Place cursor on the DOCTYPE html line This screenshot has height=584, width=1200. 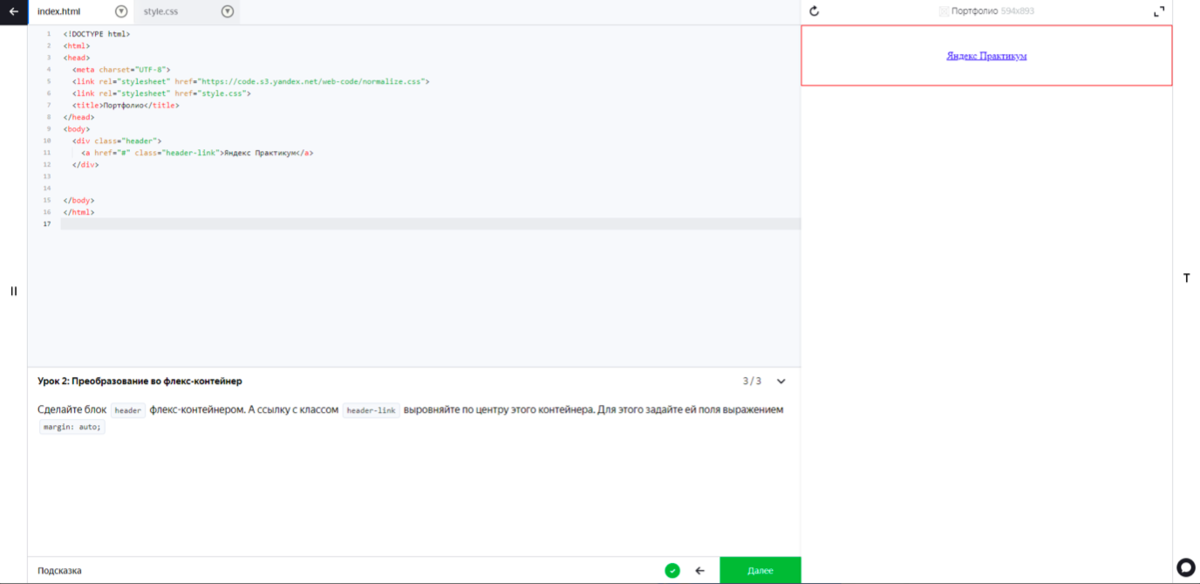(96, 34)
